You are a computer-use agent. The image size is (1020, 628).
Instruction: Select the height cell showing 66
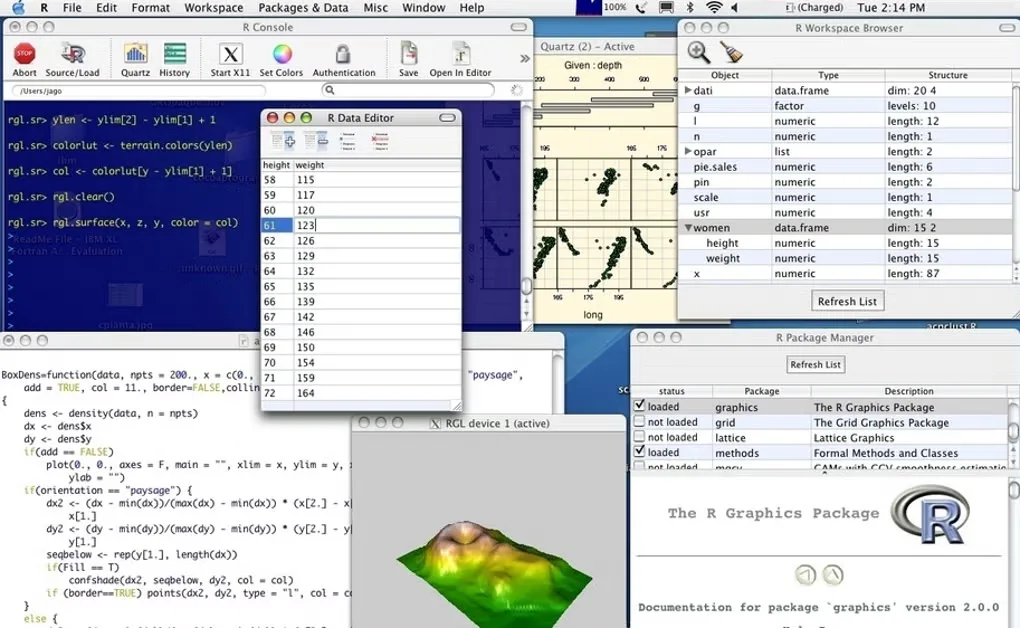(x=277, y=301)
